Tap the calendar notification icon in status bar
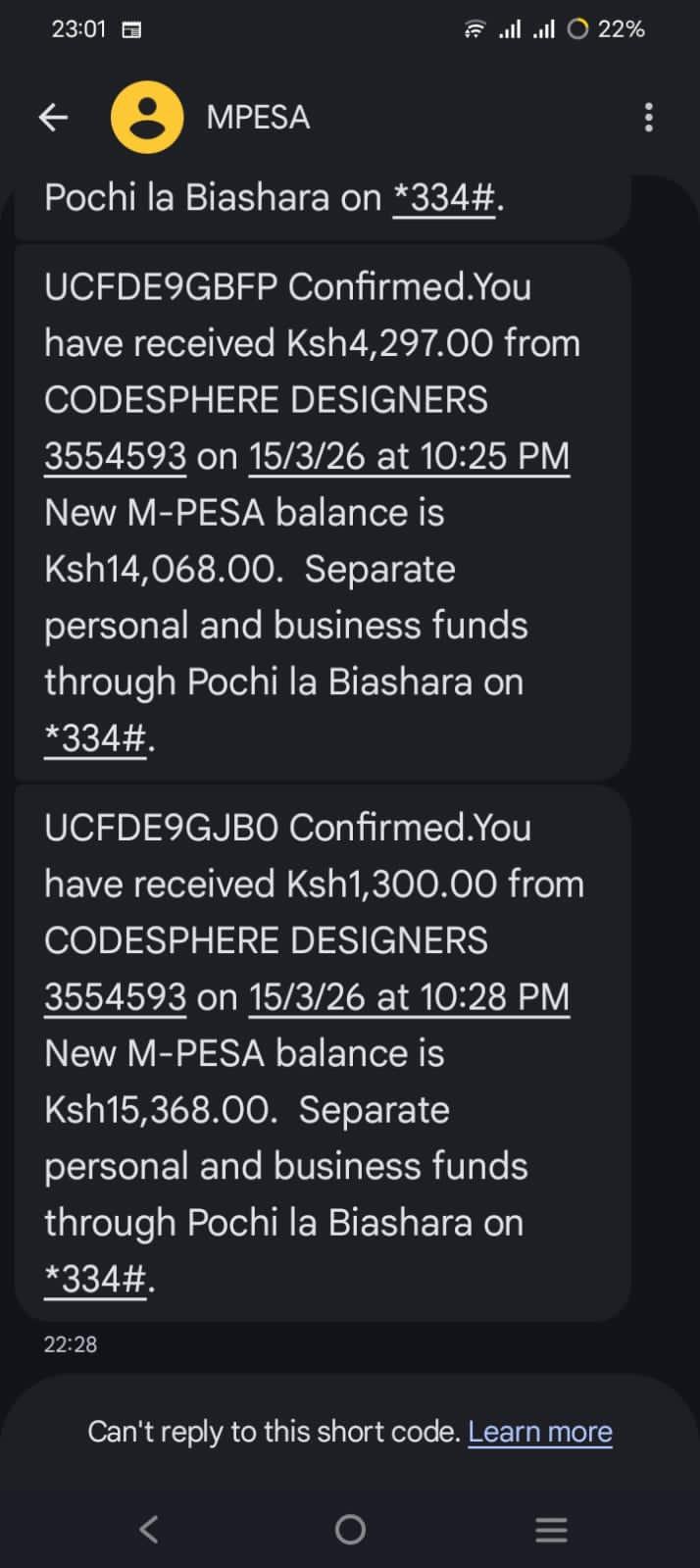The height and width of the screenshot is (1568, 700). tap(130, 30)
